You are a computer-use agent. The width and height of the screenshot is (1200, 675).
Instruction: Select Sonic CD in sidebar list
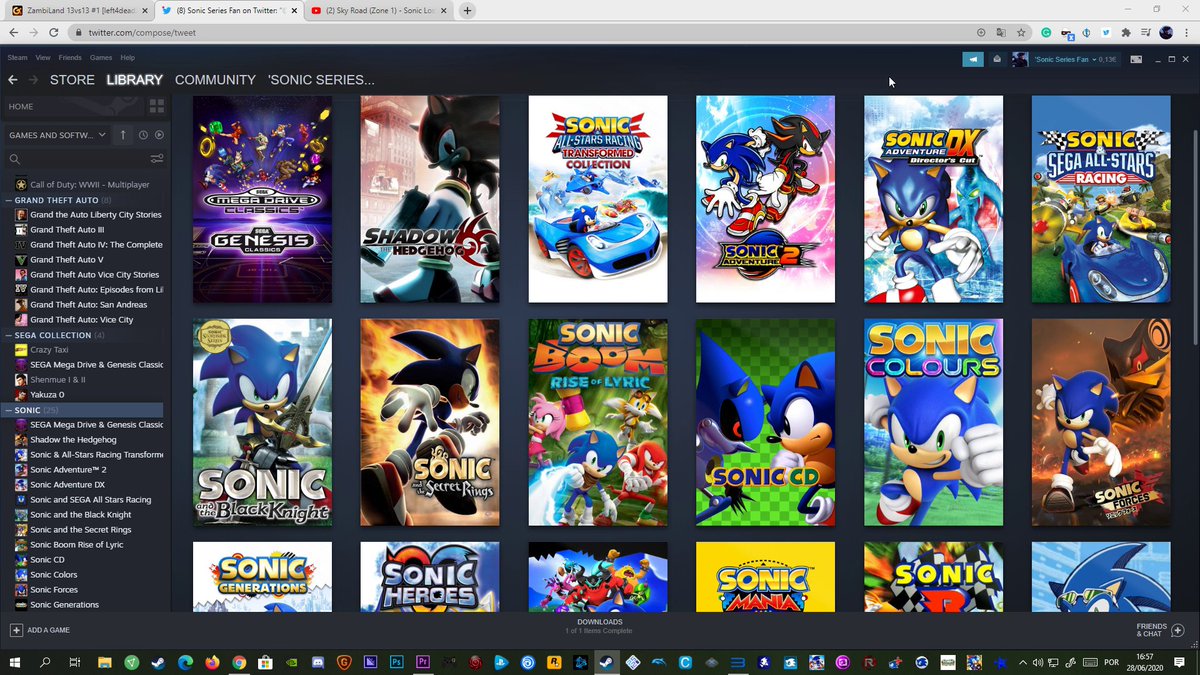[x=47, y=560]
